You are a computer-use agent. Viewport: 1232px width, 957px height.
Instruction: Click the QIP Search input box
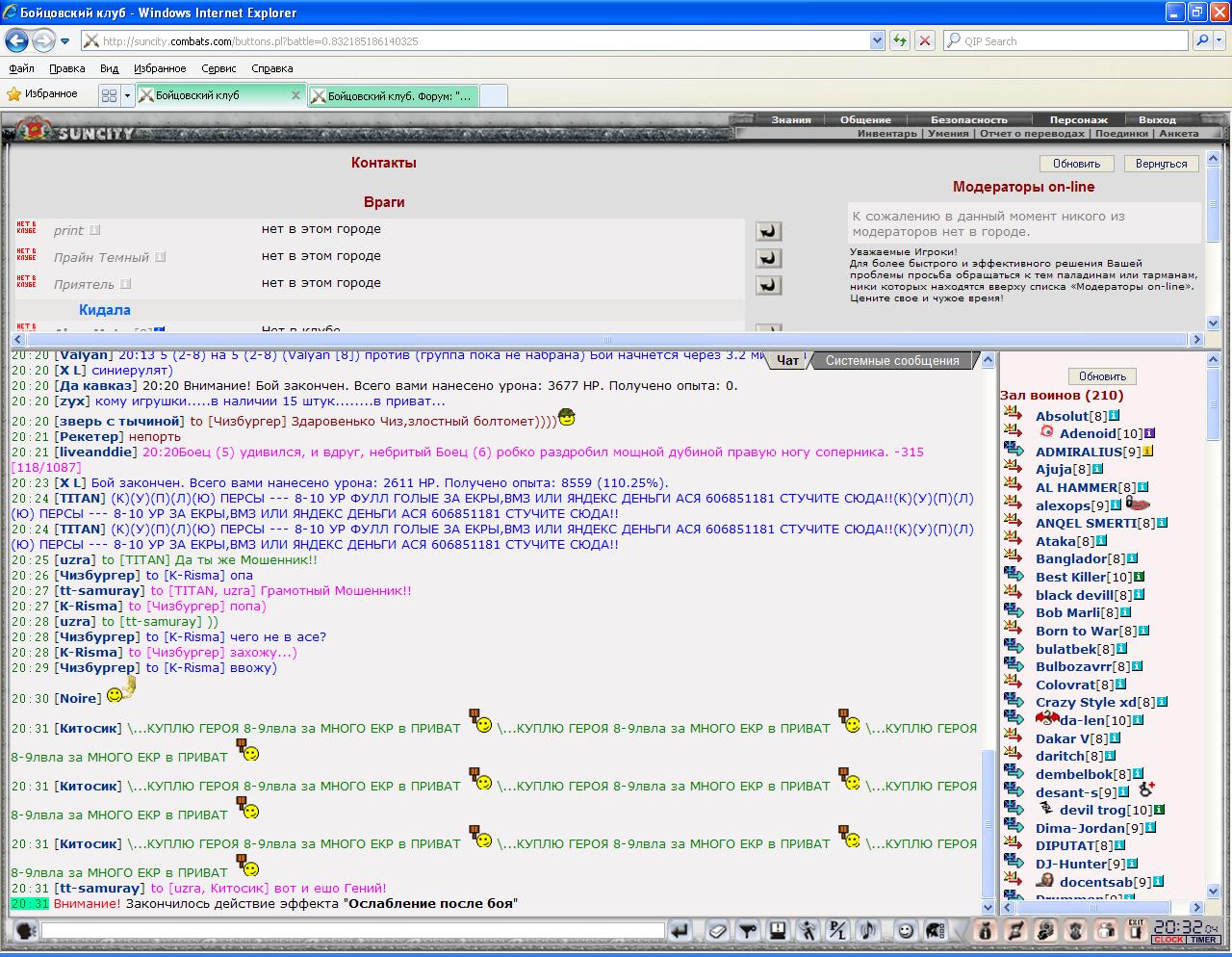[x=1065, y=40]
